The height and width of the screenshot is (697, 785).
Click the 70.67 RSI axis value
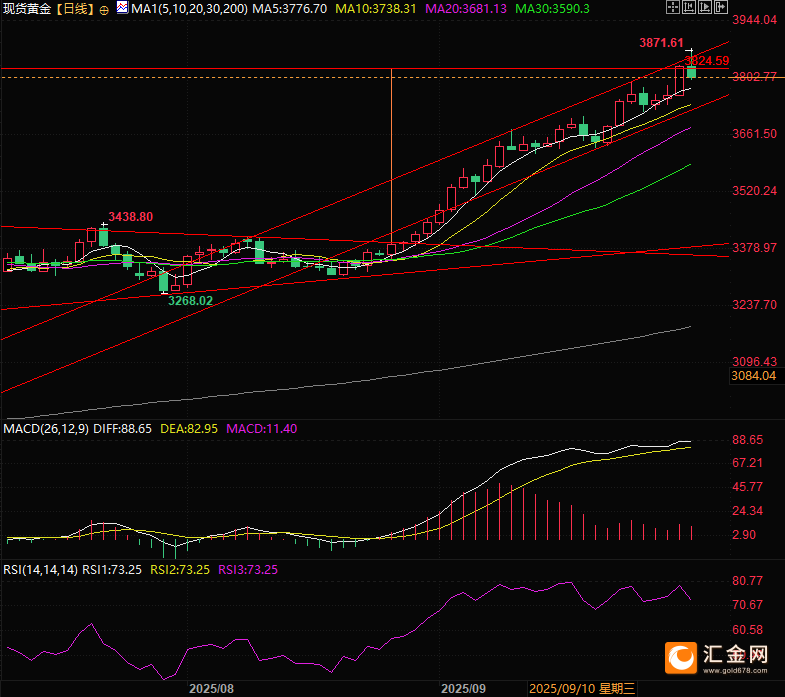[x=747, y=605]
